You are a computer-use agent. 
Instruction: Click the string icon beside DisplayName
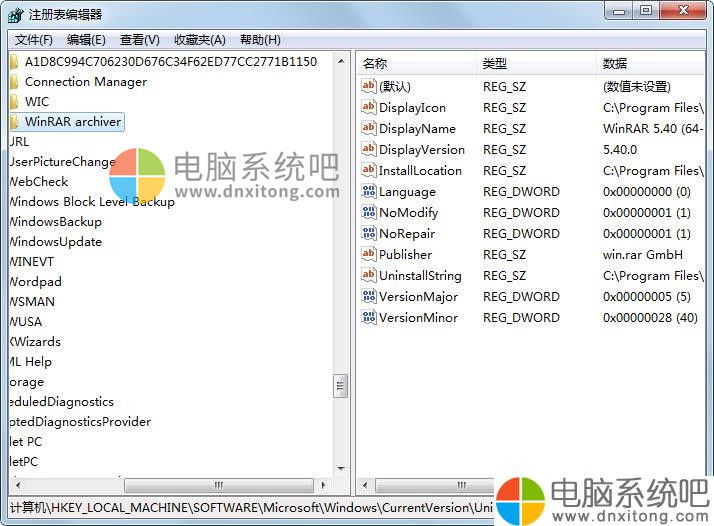click(368, 128)
